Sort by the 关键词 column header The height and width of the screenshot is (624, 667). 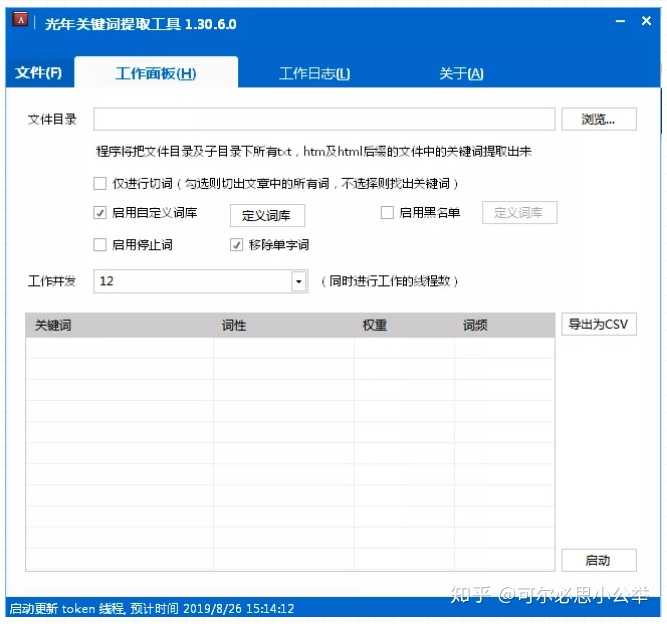[120, 325]
